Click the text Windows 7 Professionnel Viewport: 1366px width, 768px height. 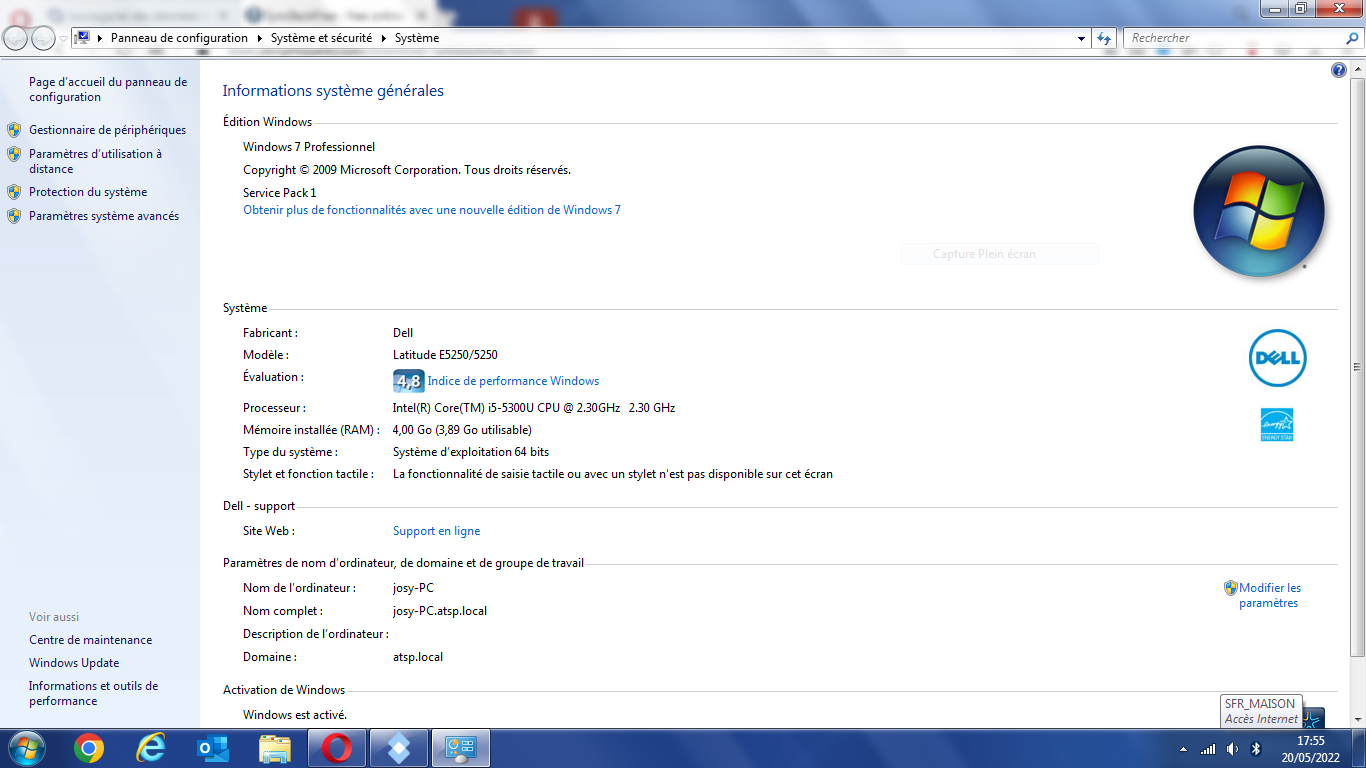coord(309,147)
